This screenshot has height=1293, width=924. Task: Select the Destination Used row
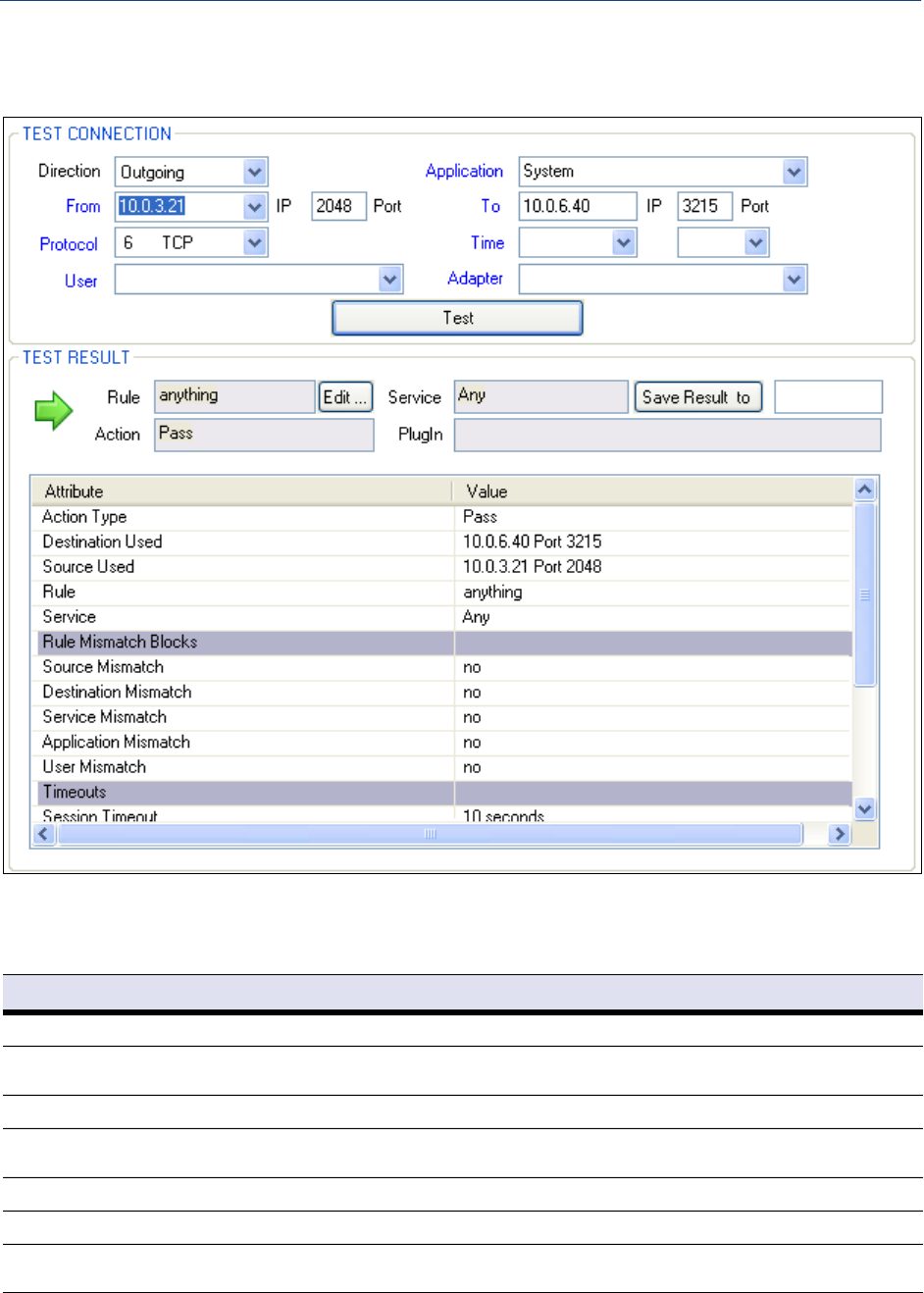tap(442, 543)
